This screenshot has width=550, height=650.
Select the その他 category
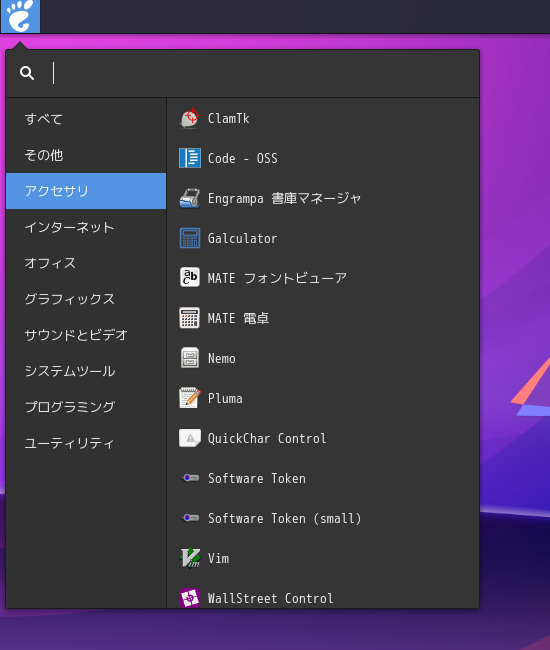[x=86, y=155]
